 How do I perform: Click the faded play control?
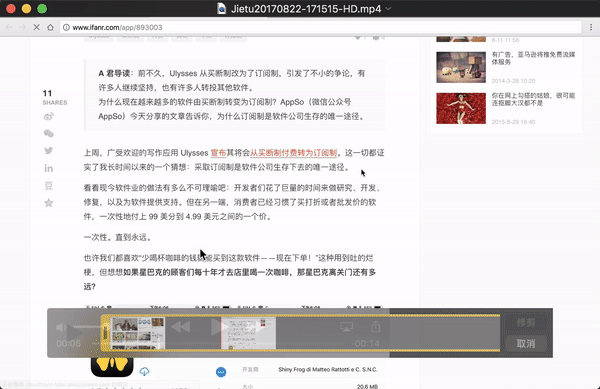click(219, 327)
